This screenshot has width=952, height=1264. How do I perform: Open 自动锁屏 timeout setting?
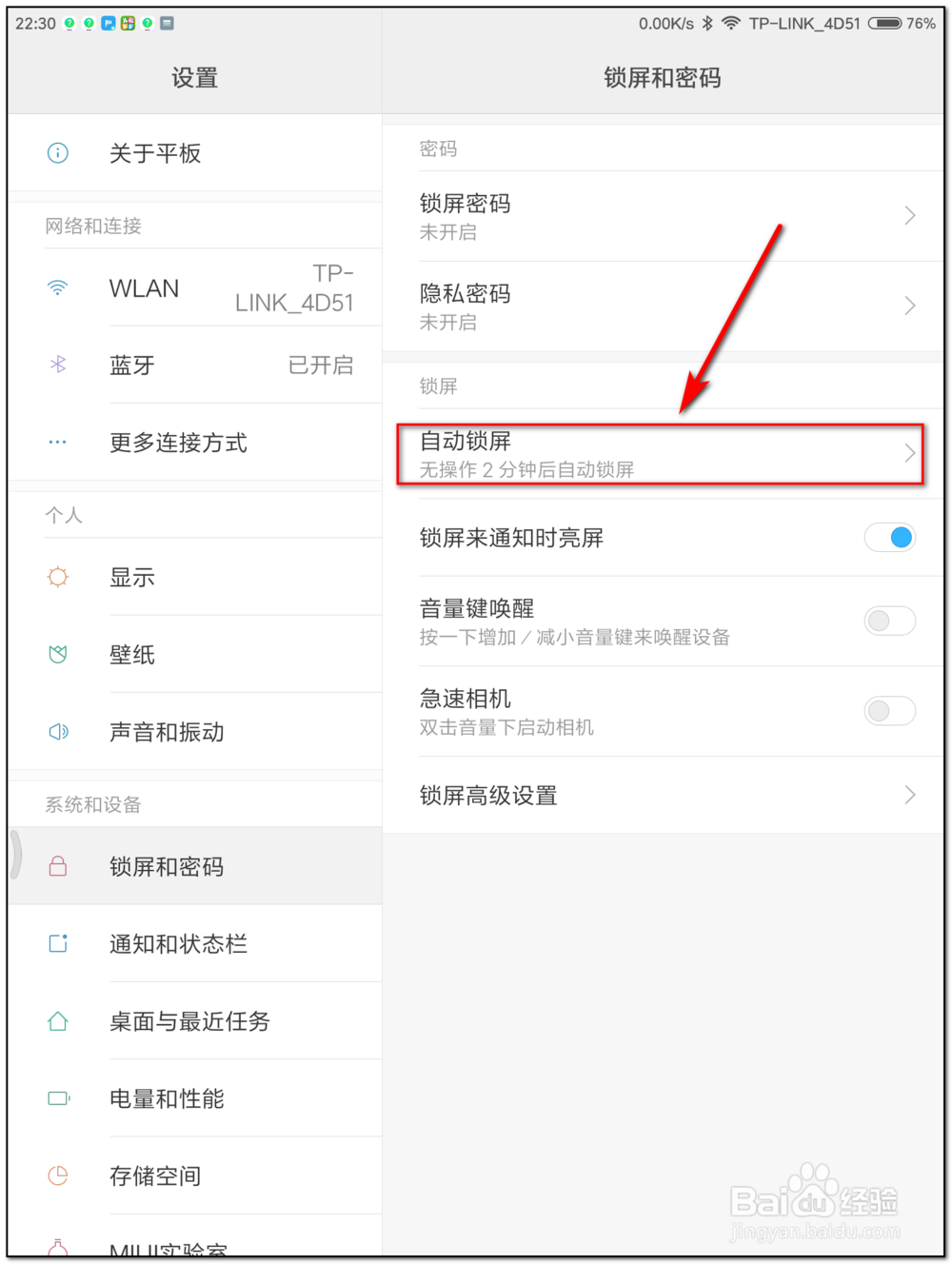pos(660,454)
